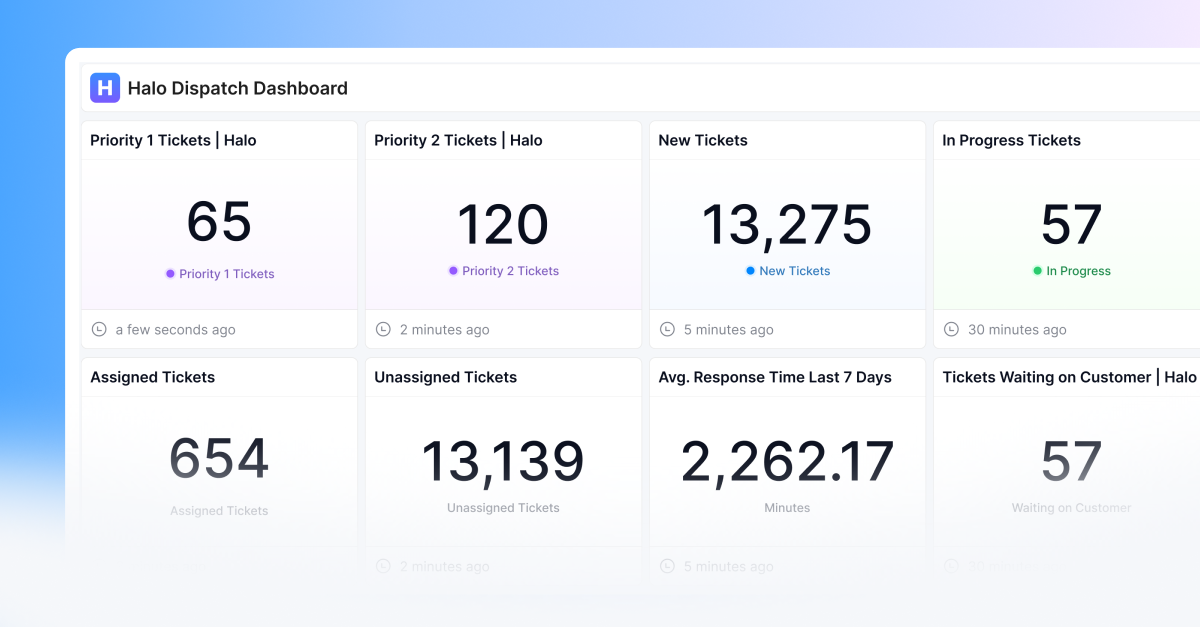Viewport: 1200px width, 627px height.
Task: Click the purple dot next to Priority 2 Tickets legend
Action: 453,270
